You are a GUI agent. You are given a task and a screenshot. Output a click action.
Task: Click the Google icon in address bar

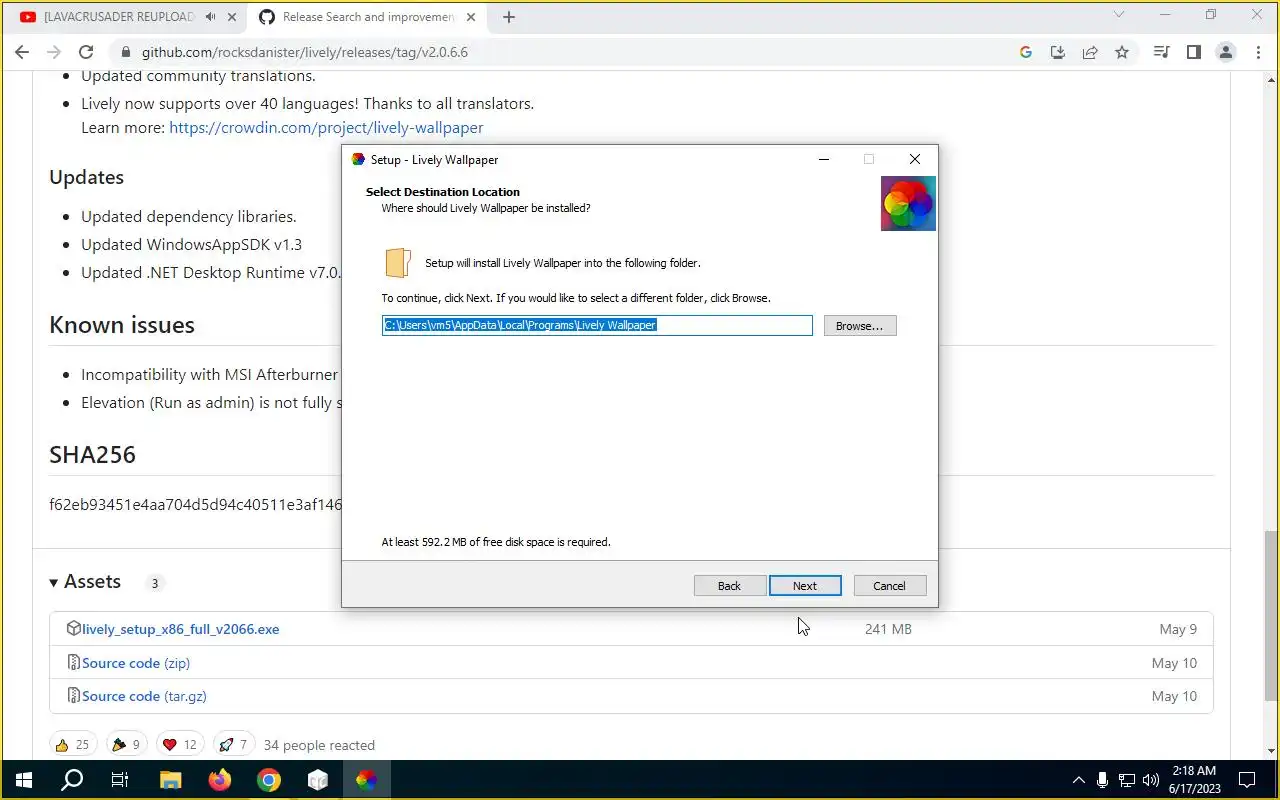click(x=1026, y=52)
